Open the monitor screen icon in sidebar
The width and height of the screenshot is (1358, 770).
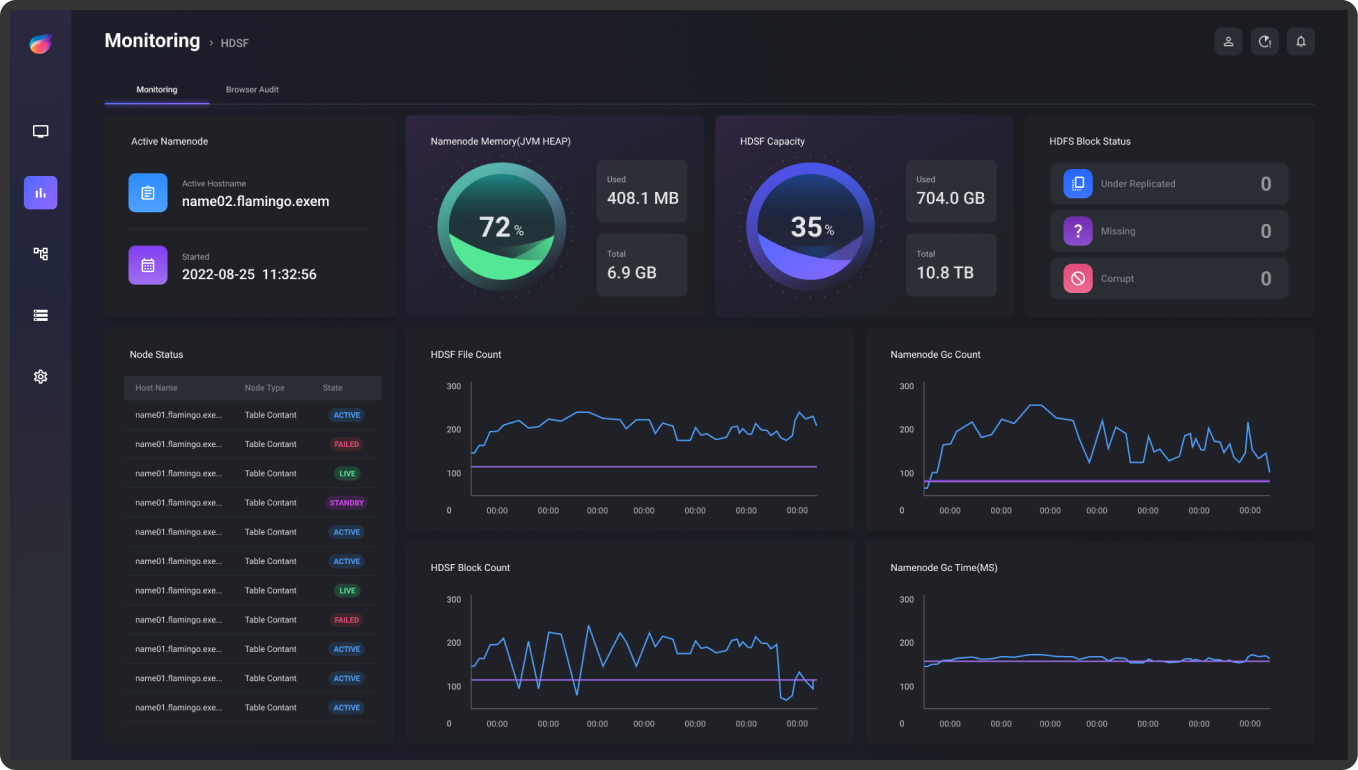41,132
